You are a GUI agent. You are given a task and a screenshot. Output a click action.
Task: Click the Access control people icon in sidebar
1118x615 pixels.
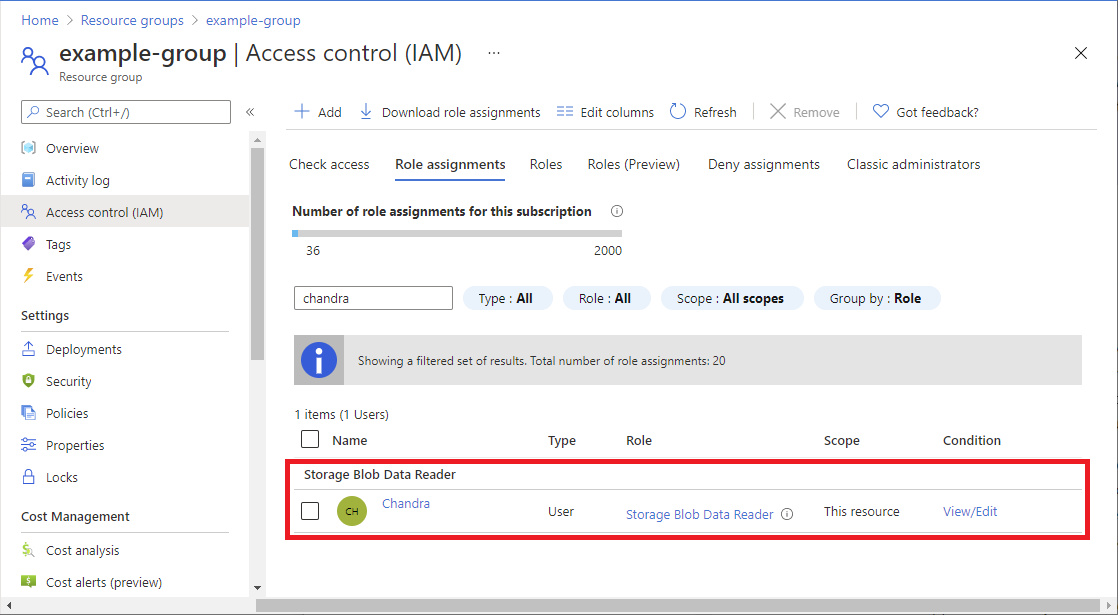point(29,212)
